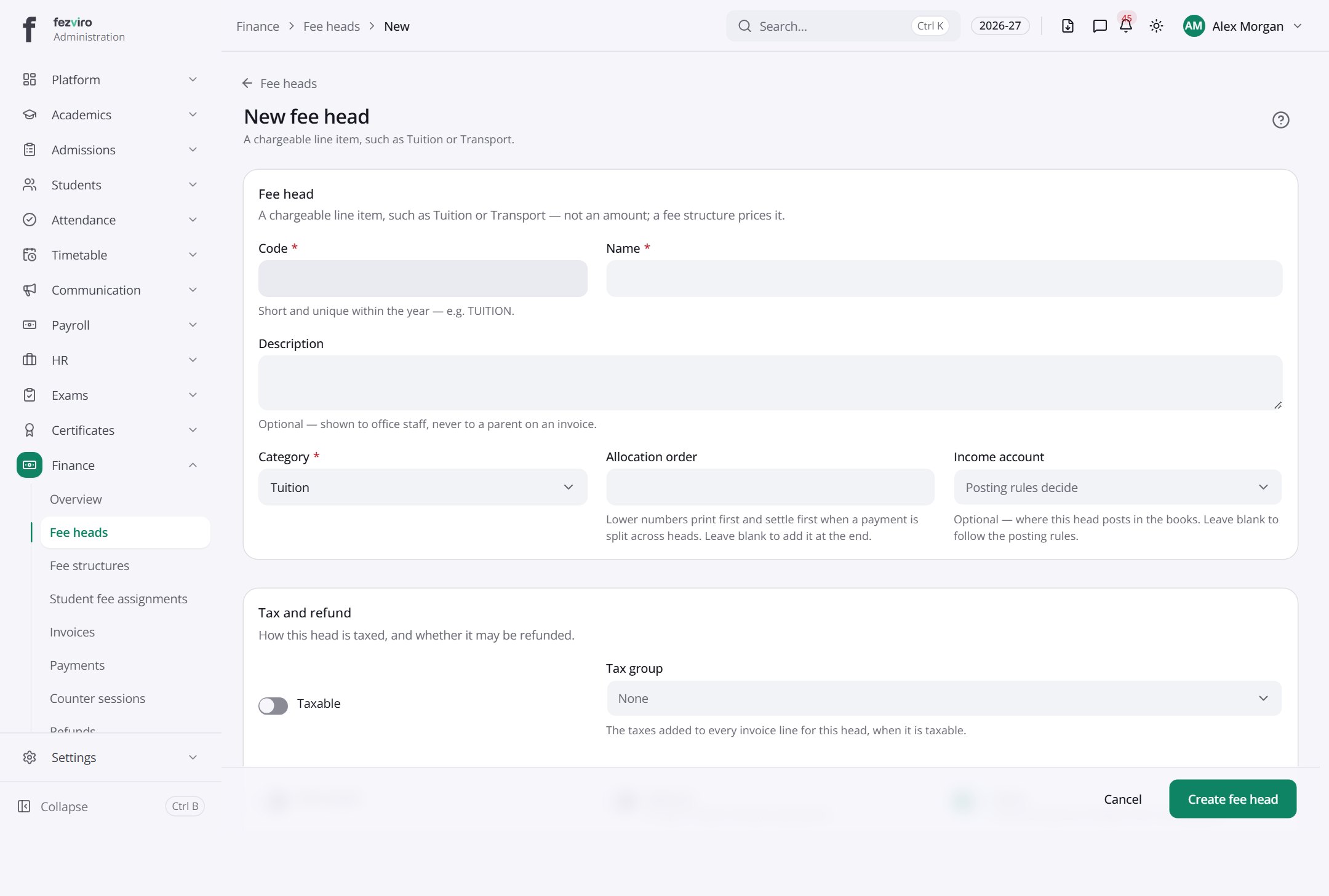The image size is (1329, 896).
Task: Click the Allocation order input field
Action: [770, 487]
